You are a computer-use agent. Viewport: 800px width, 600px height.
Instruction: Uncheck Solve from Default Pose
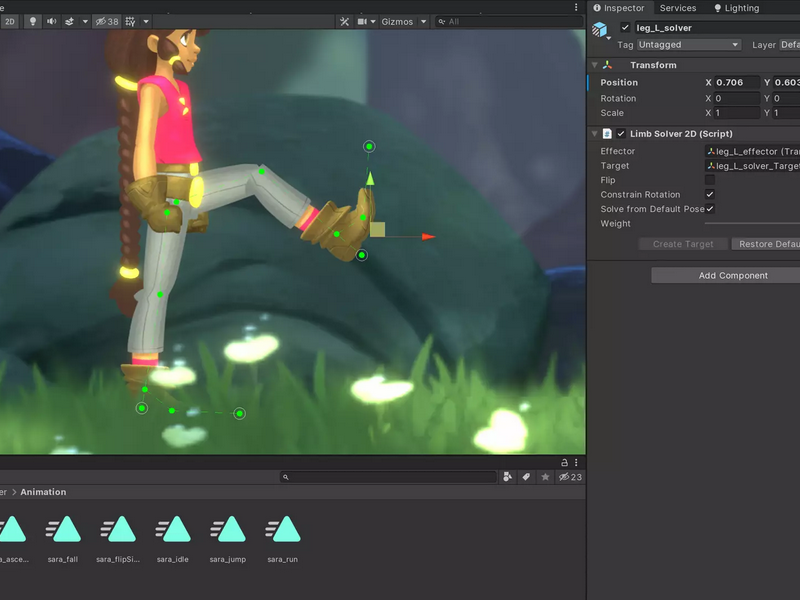click(710, 209)
